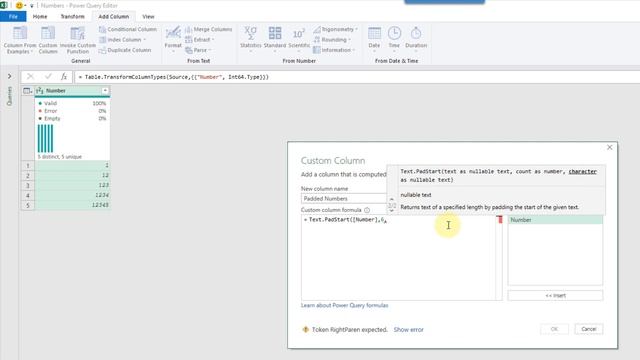This screenshot has width=640, height=360.
Task: Click the Cancel button
Action: pos(589,329)
